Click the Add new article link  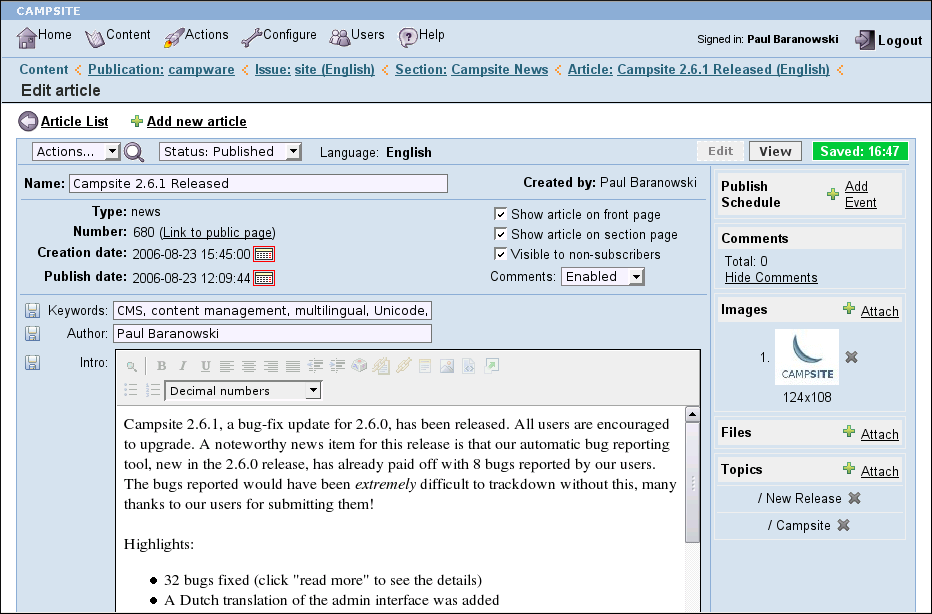tap(197, 121)
